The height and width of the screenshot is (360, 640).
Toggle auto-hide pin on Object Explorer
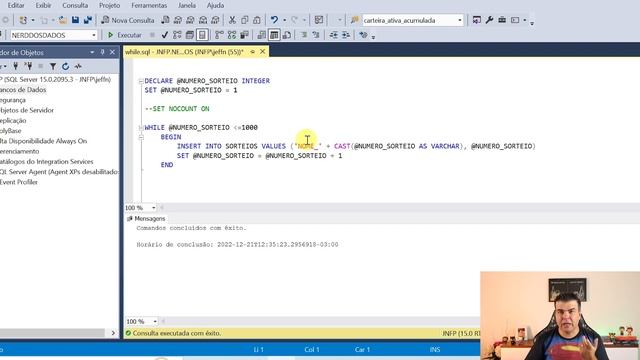pyautogui.click(x=102, y=52)
